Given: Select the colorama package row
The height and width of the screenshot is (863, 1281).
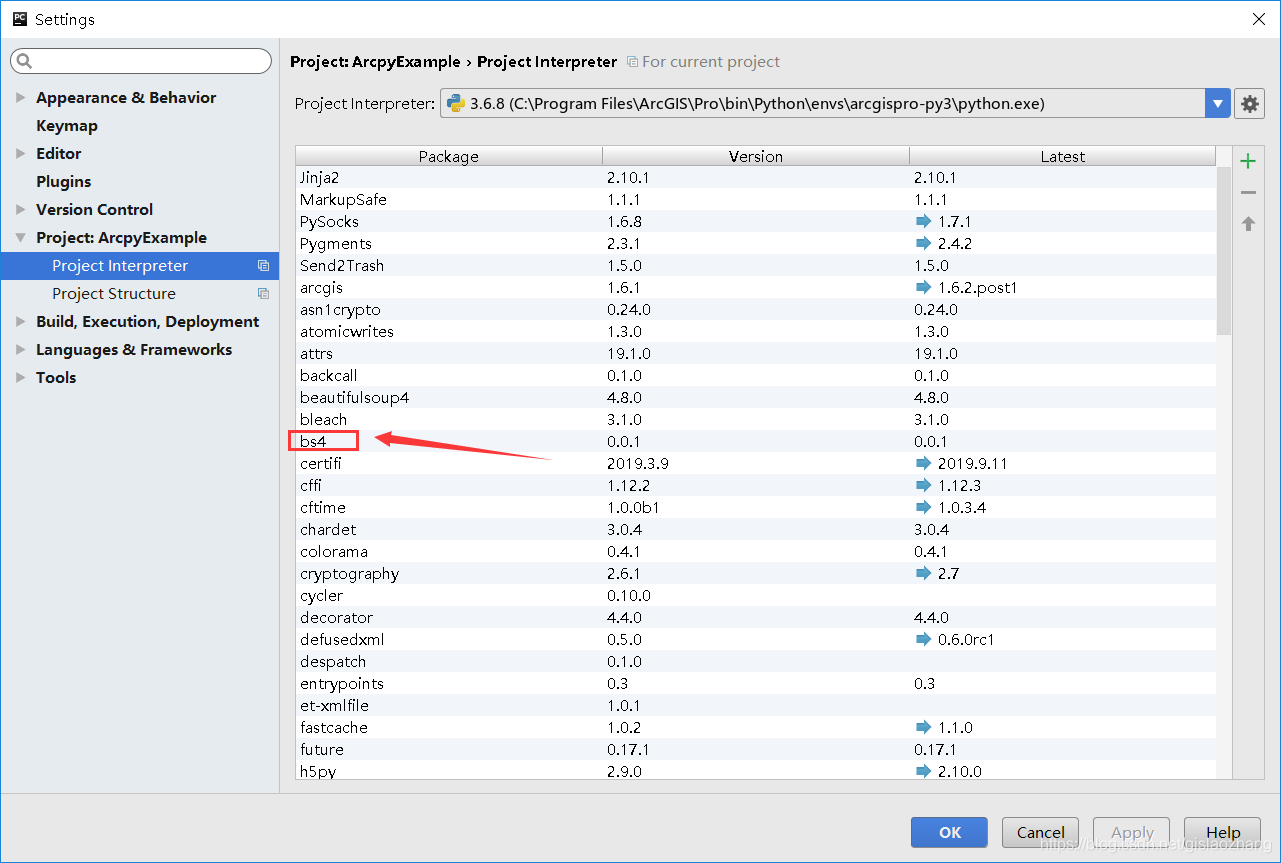Looking at the screenshot, I should [x=756, y=551].
